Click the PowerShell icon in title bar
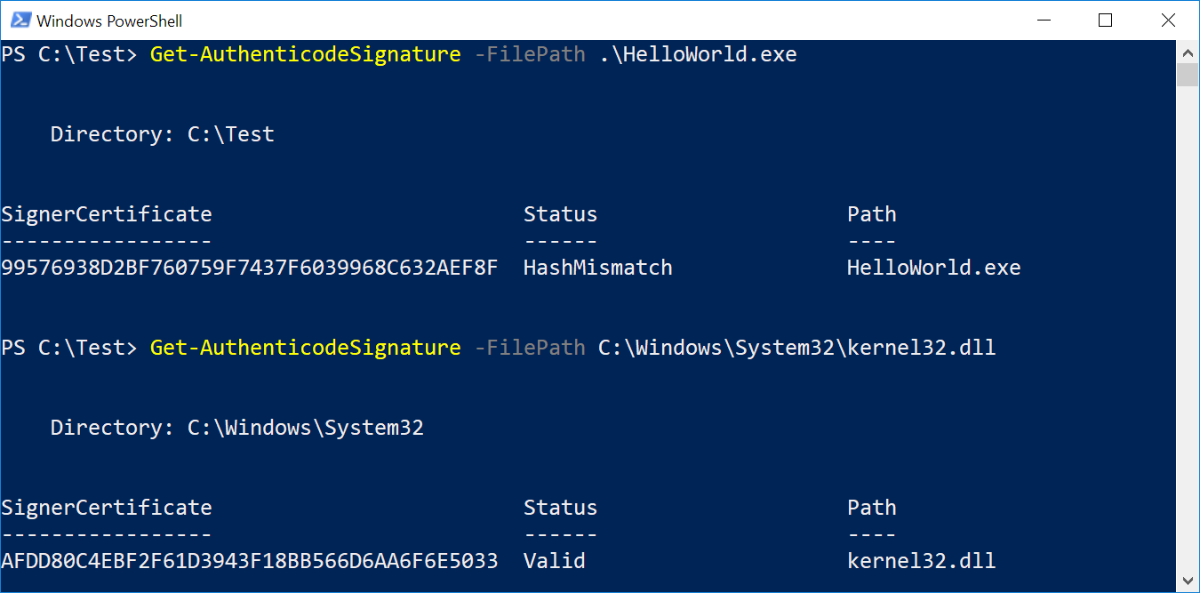 pos(19,20)
